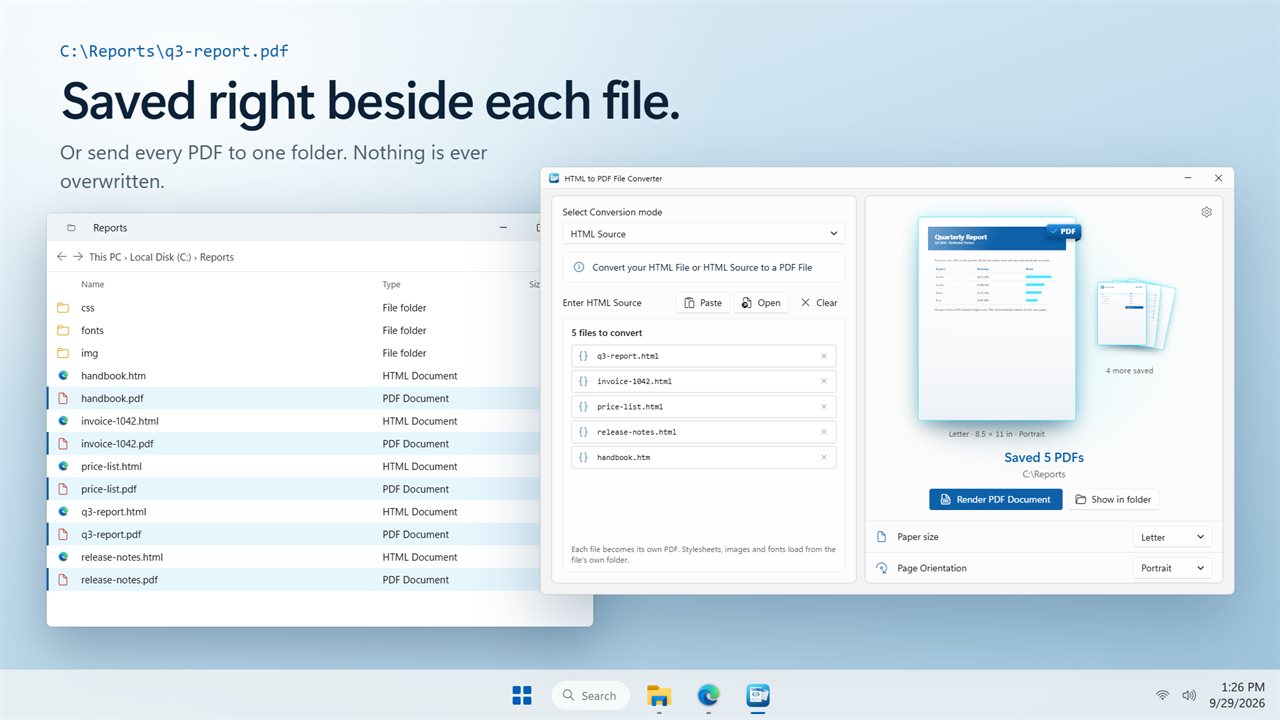Open the converter settings gear
The height and width of the screenshot is (720, 1280).
pyautogui.click(x=1206, y=212)
